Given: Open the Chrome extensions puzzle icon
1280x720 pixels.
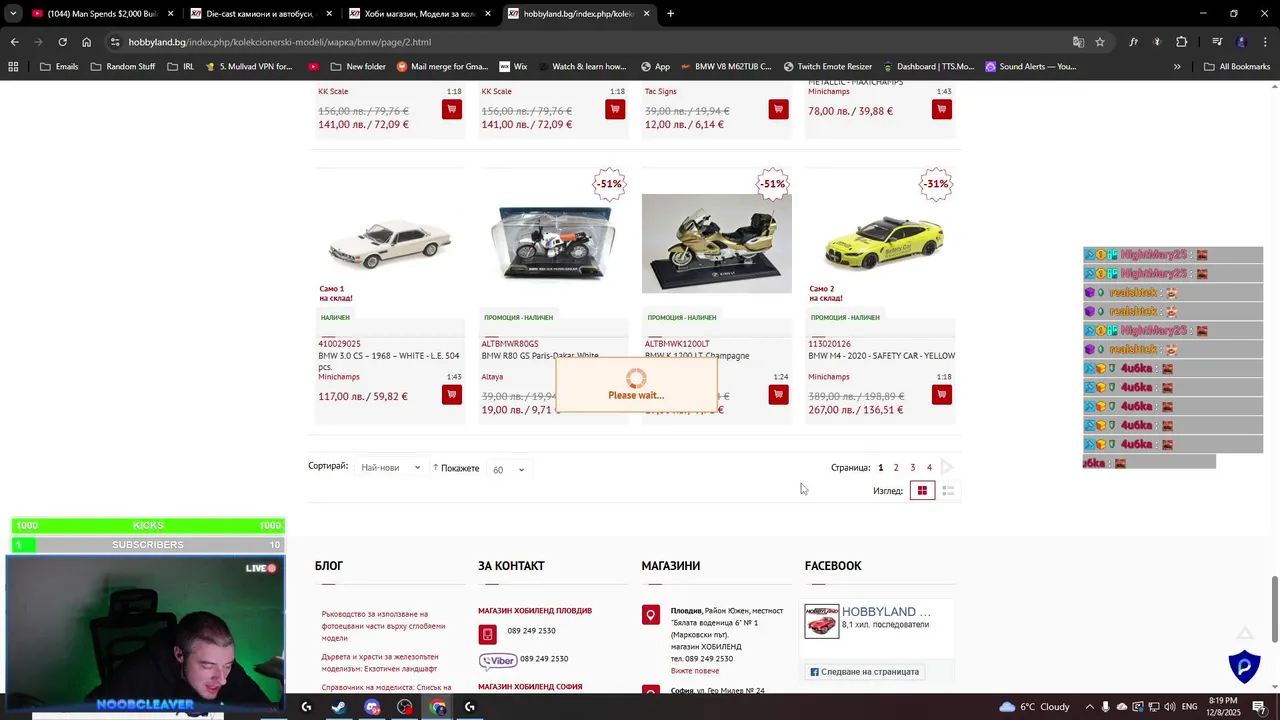Looking at the screenshot, I should [x=1181, y=42].
